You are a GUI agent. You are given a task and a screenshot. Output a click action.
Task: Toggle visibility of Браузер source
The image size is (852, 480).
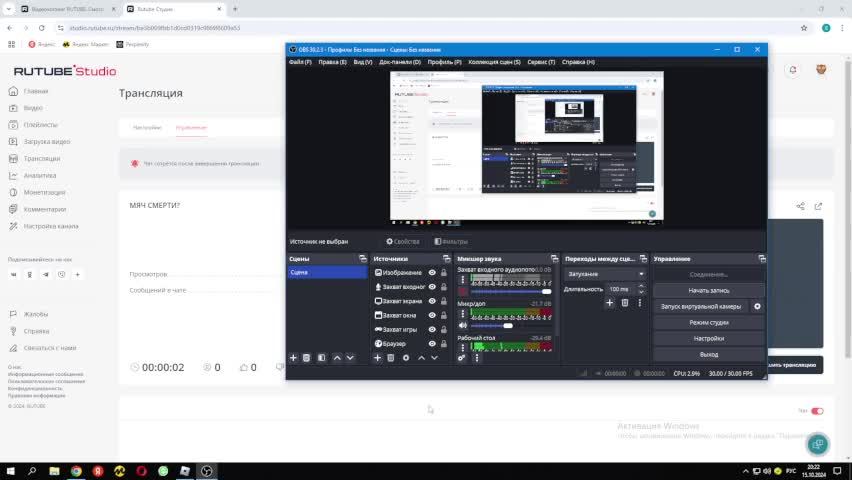point(432,343)
